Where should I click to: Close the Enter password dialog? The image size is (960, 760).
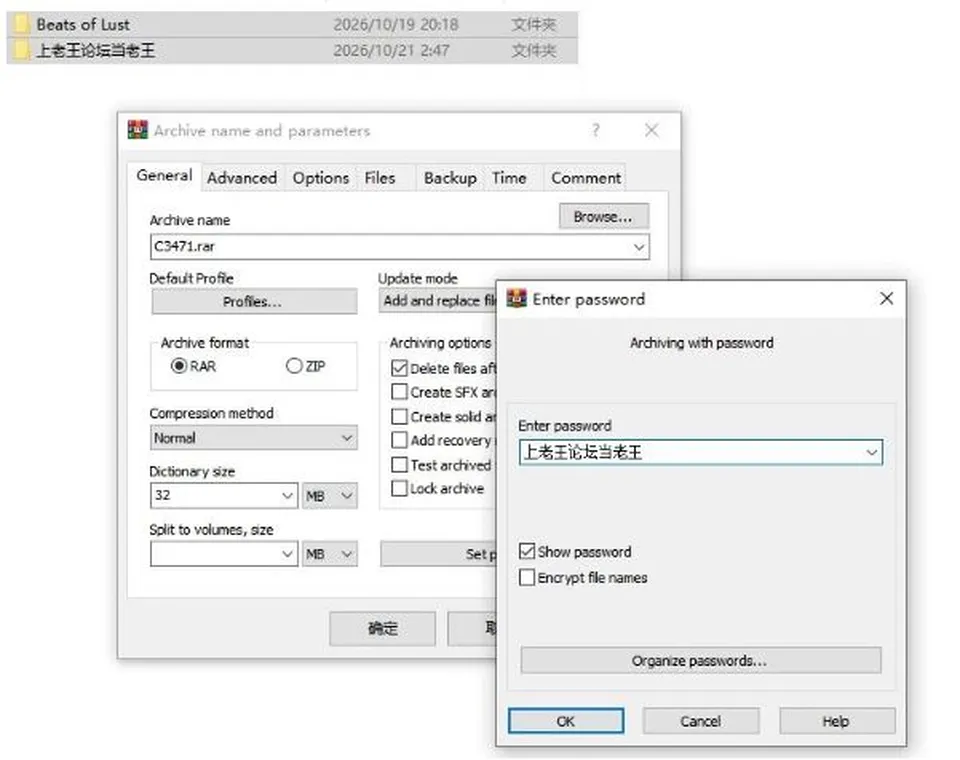(886, 299)
